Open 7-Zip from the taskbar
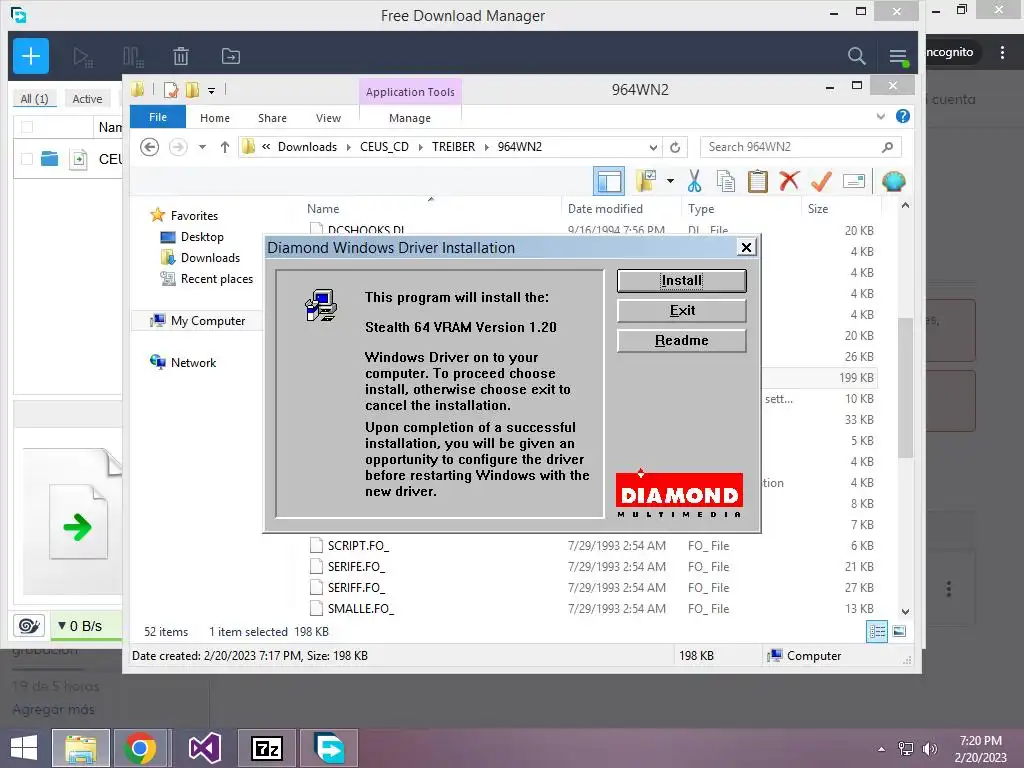 [x=267, y=748]
